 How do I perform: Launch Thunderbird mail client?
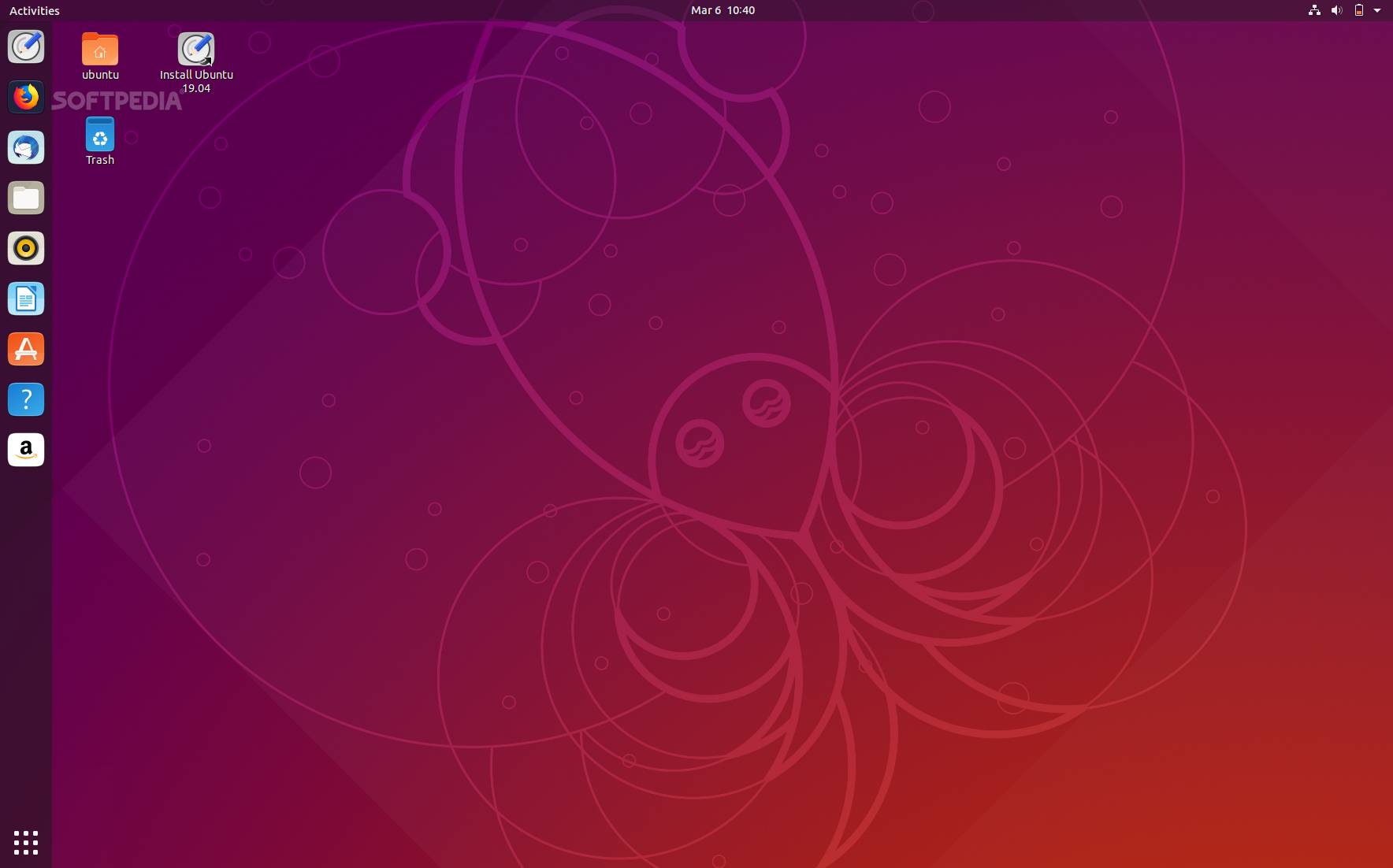coord(26,147)
